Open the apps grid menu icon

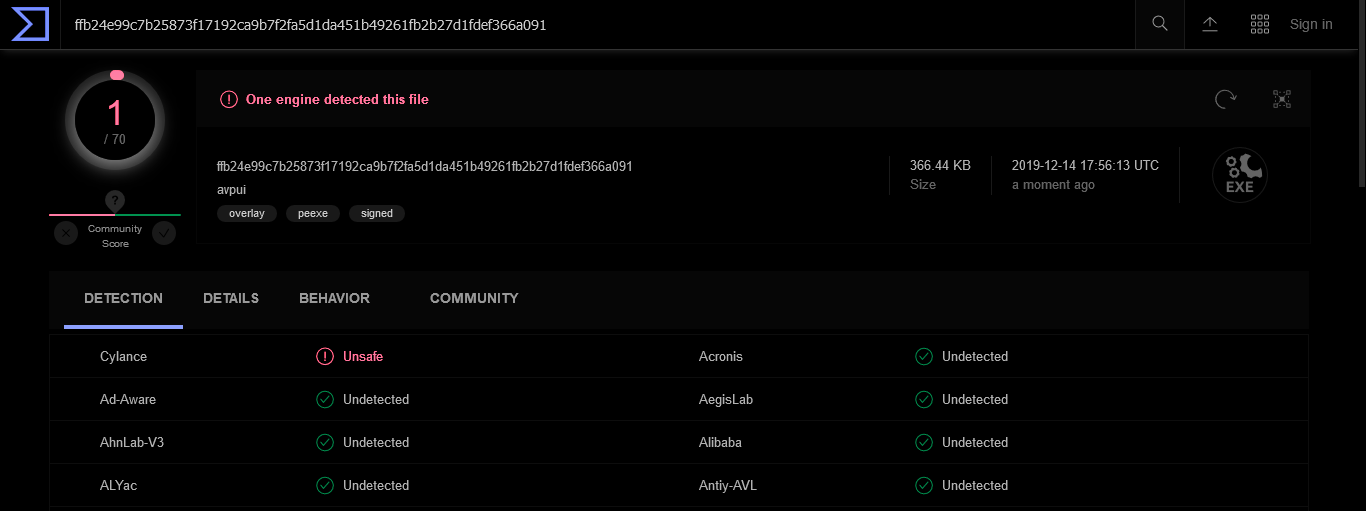(1260, 24)
